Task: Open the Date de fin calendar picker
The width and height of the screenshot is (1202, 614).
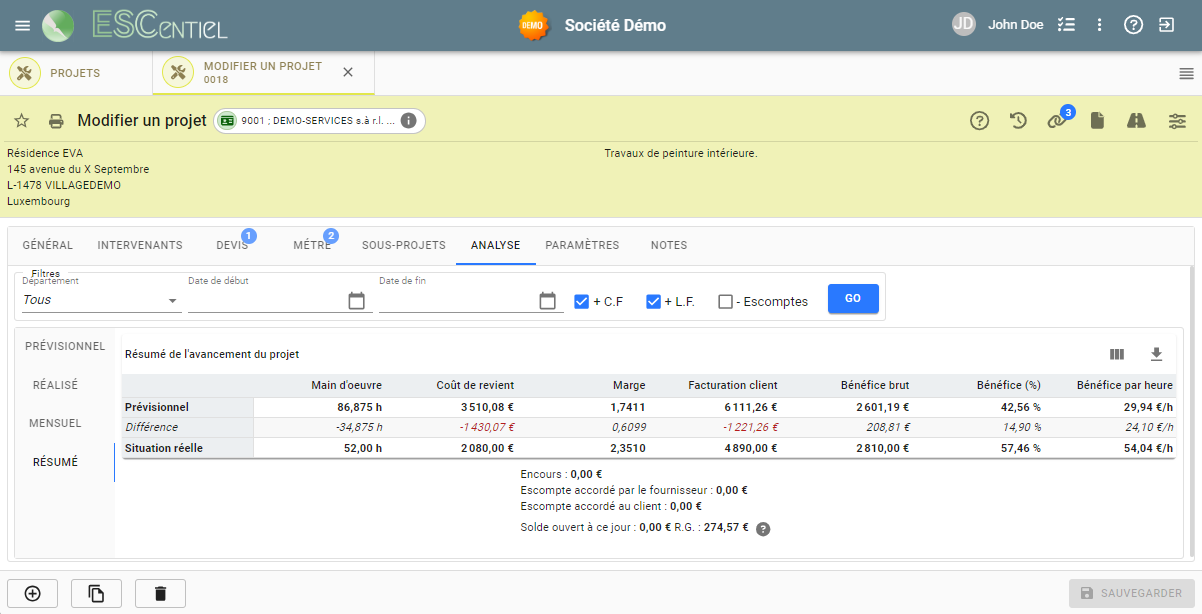Action: click(x=547, y=301)
